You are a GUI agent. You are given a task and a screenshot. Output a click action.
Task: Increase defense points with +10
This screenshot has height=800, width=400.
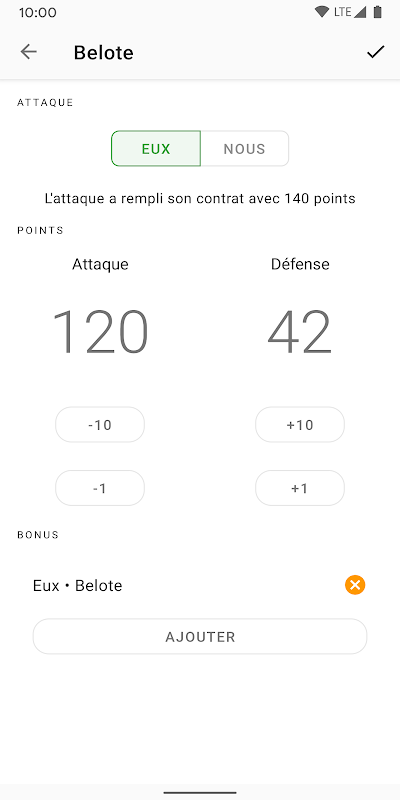300,424
